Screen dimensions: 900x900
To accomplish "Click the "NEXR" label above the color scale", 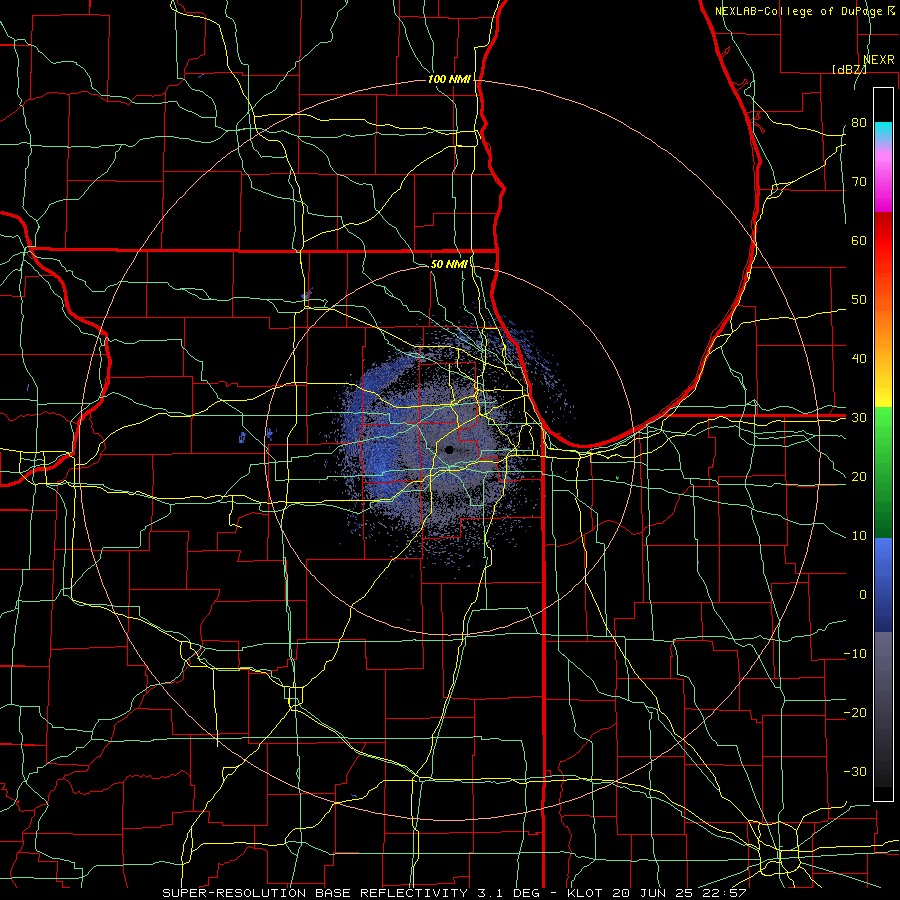I will [x=879, y=59].
